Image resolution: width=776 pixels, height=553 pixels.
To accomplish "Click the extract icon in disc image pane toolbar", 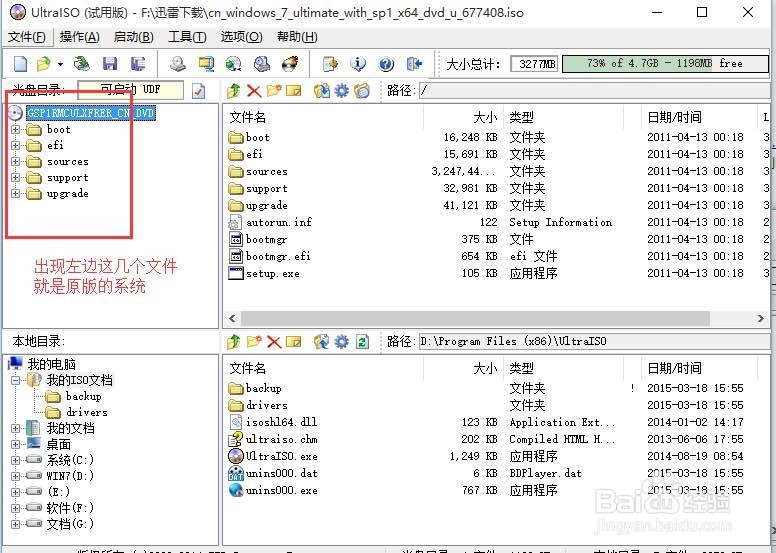I will point(322,91).
